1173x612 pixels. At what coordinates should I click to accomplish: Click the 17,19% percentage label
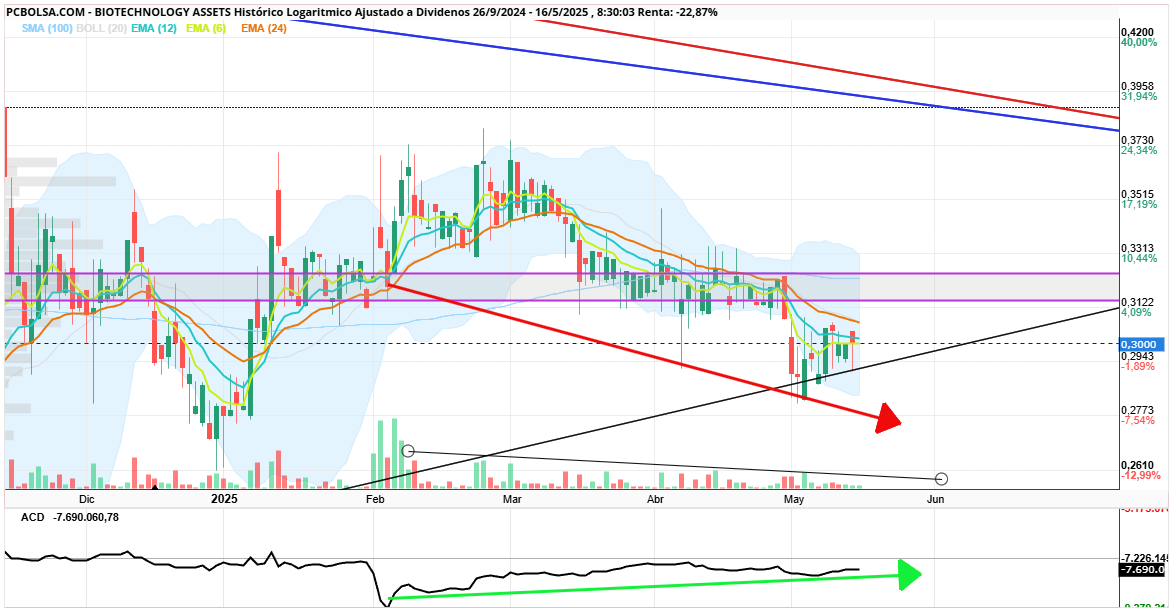pos(1139,204)
